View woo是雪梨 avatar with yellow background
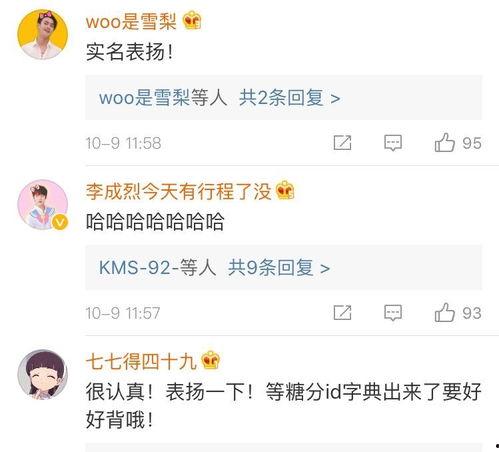Screen dimensions: 499x452 pyautogui.click(x=42, y=34)
